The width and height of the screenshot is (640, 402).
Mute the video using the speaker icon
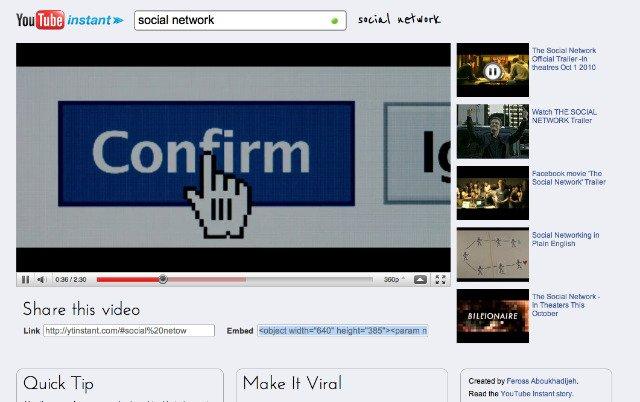pos(41,280)
